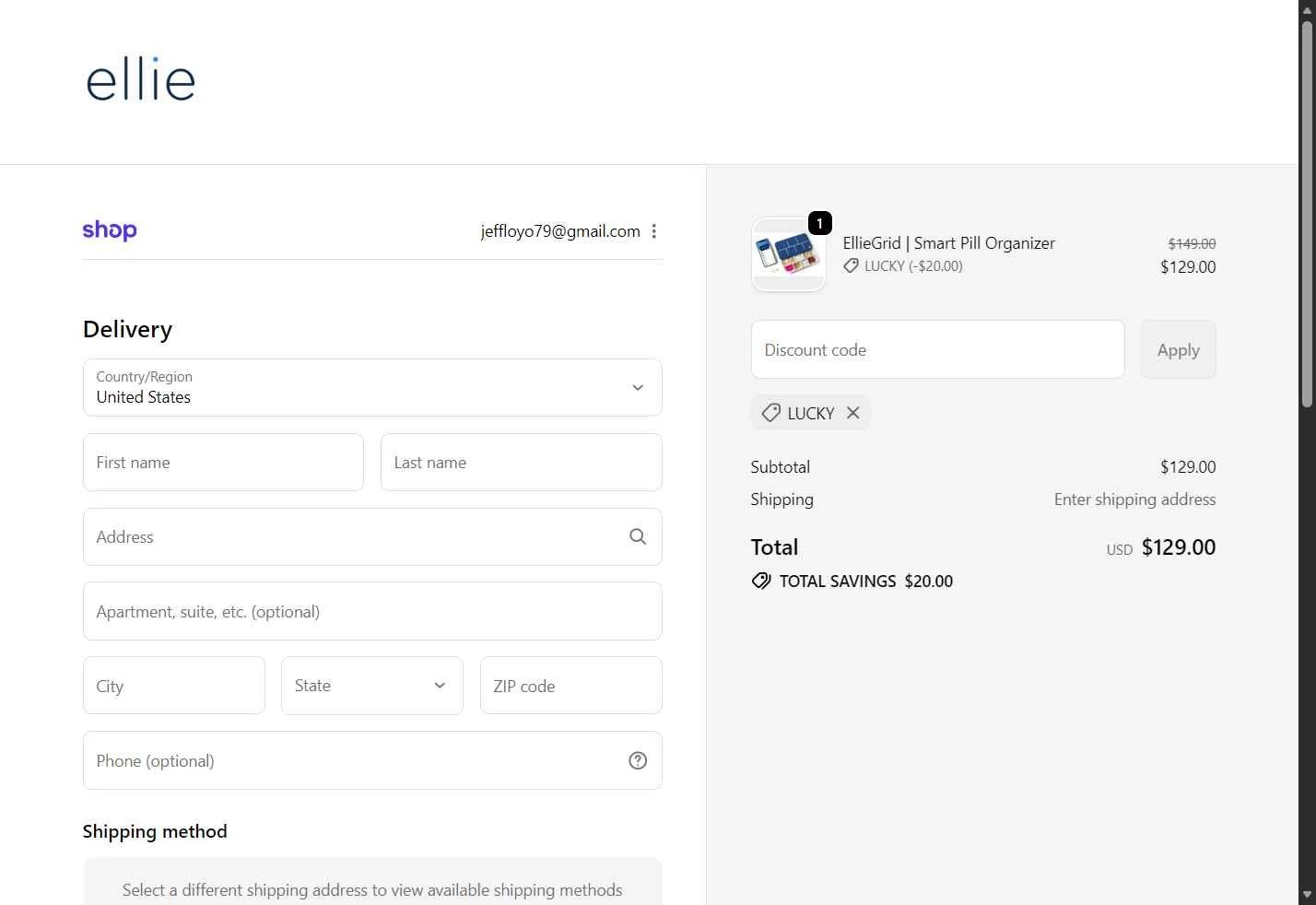This screenshot has height=905, width=1316.
Task: Click the phone help question mark icon
Action: coord(638,760)
